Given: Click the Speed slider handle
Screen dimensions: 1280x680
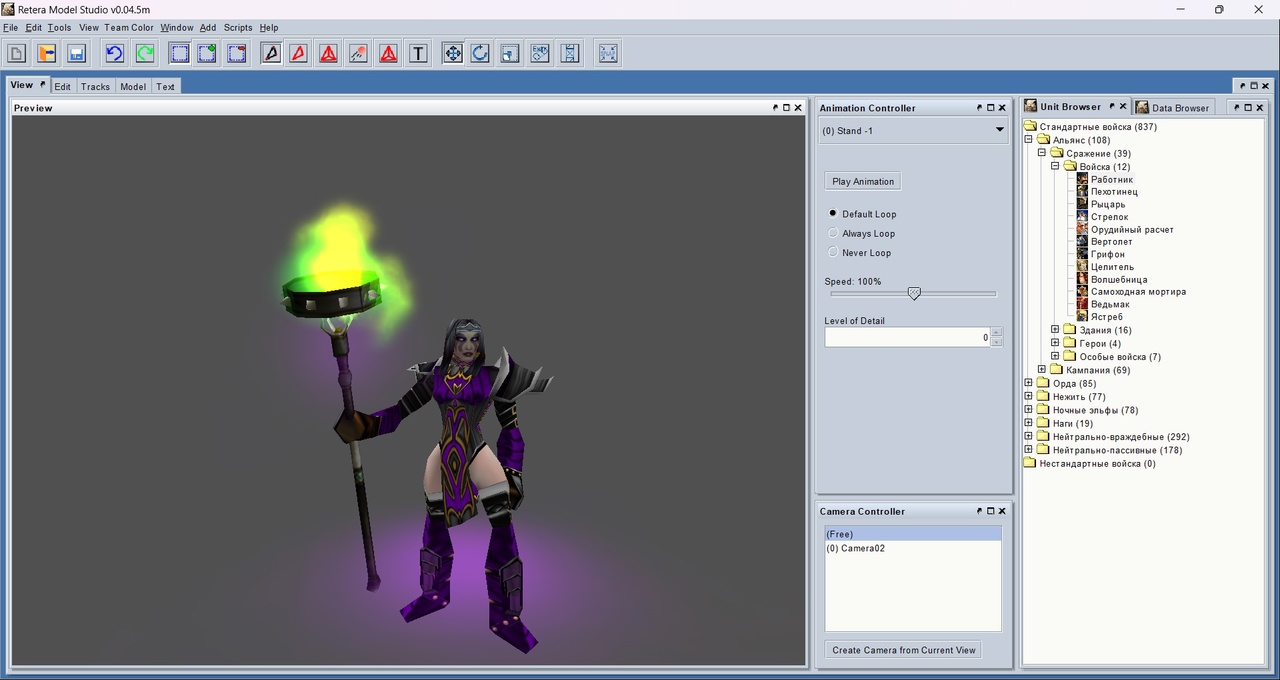Looking at the screenshot, I should pos(914,294).
